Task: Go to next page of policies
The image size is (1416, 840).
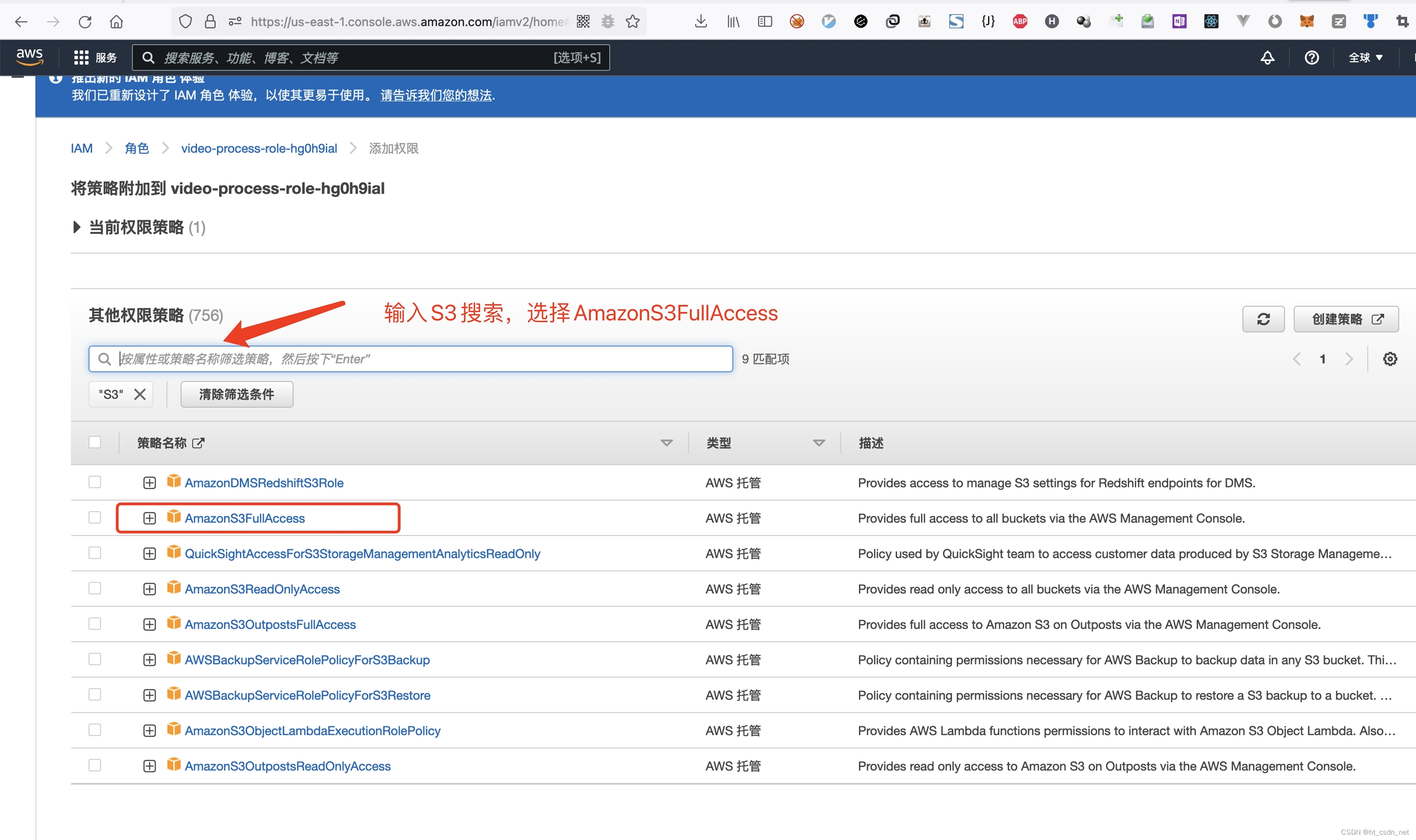Action: pos(1349,359)
